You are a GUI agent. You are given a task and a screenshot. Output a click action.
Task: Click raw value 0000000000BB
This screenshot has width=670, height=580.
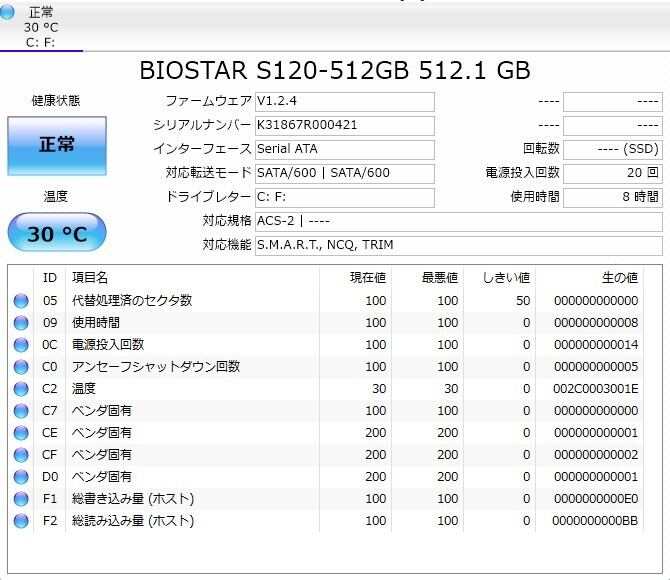(x=595, y=521)
